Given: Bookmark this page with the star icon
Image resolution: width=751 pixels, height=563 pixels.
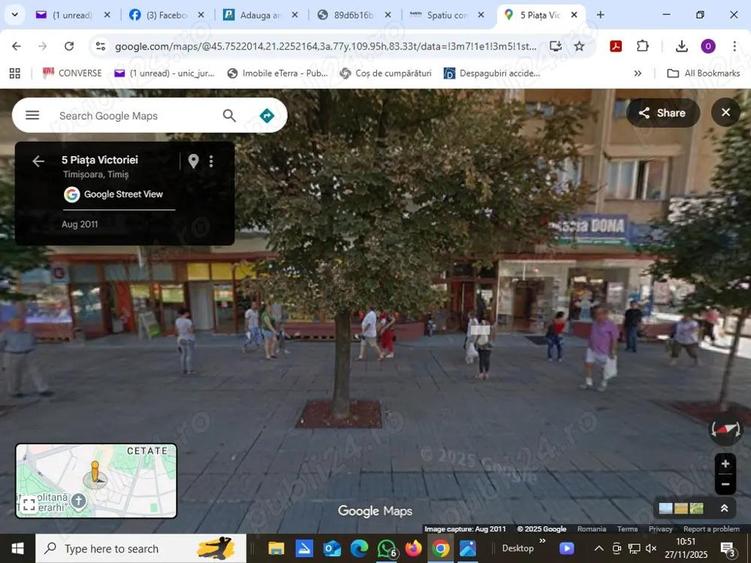Looking at the screenshot, I should tap(579, 46).
